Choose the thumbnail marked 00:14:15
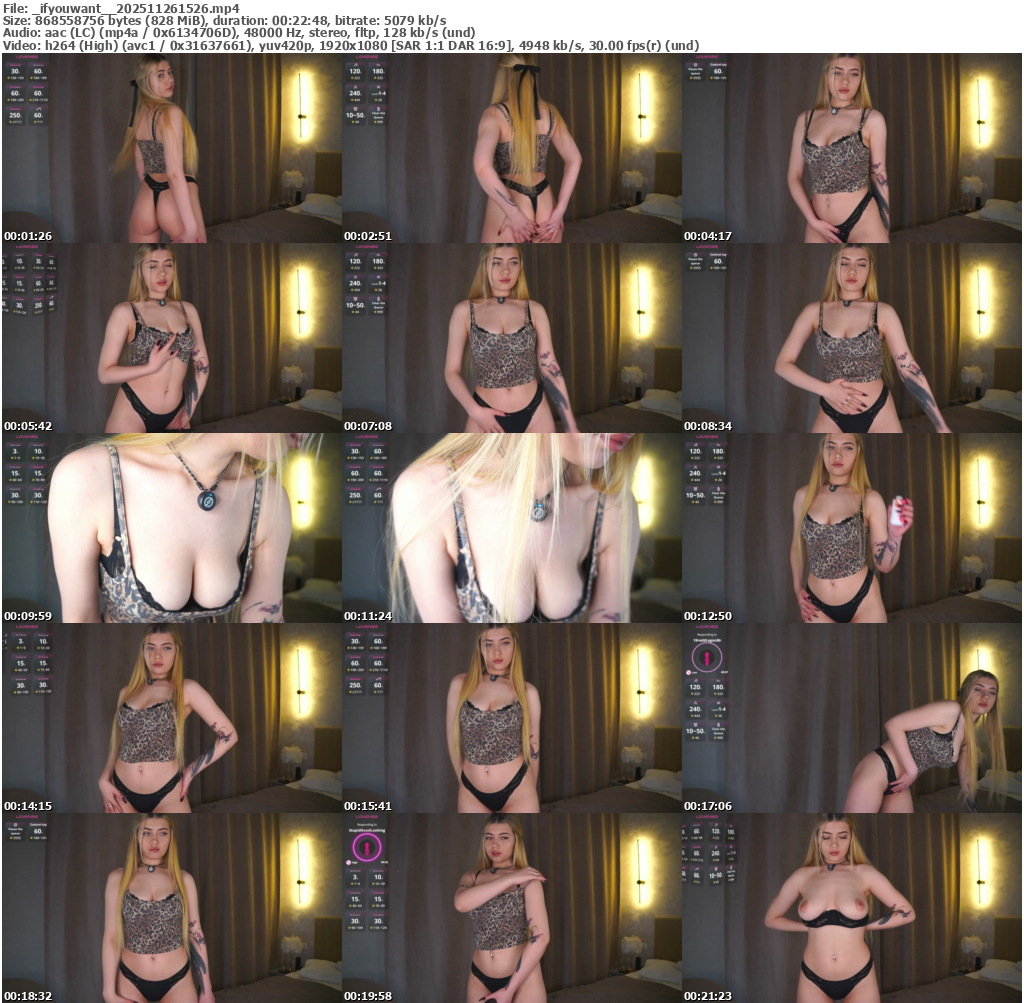The image size is (1024, 1003). pyautogui.click(x=172, y=718)
